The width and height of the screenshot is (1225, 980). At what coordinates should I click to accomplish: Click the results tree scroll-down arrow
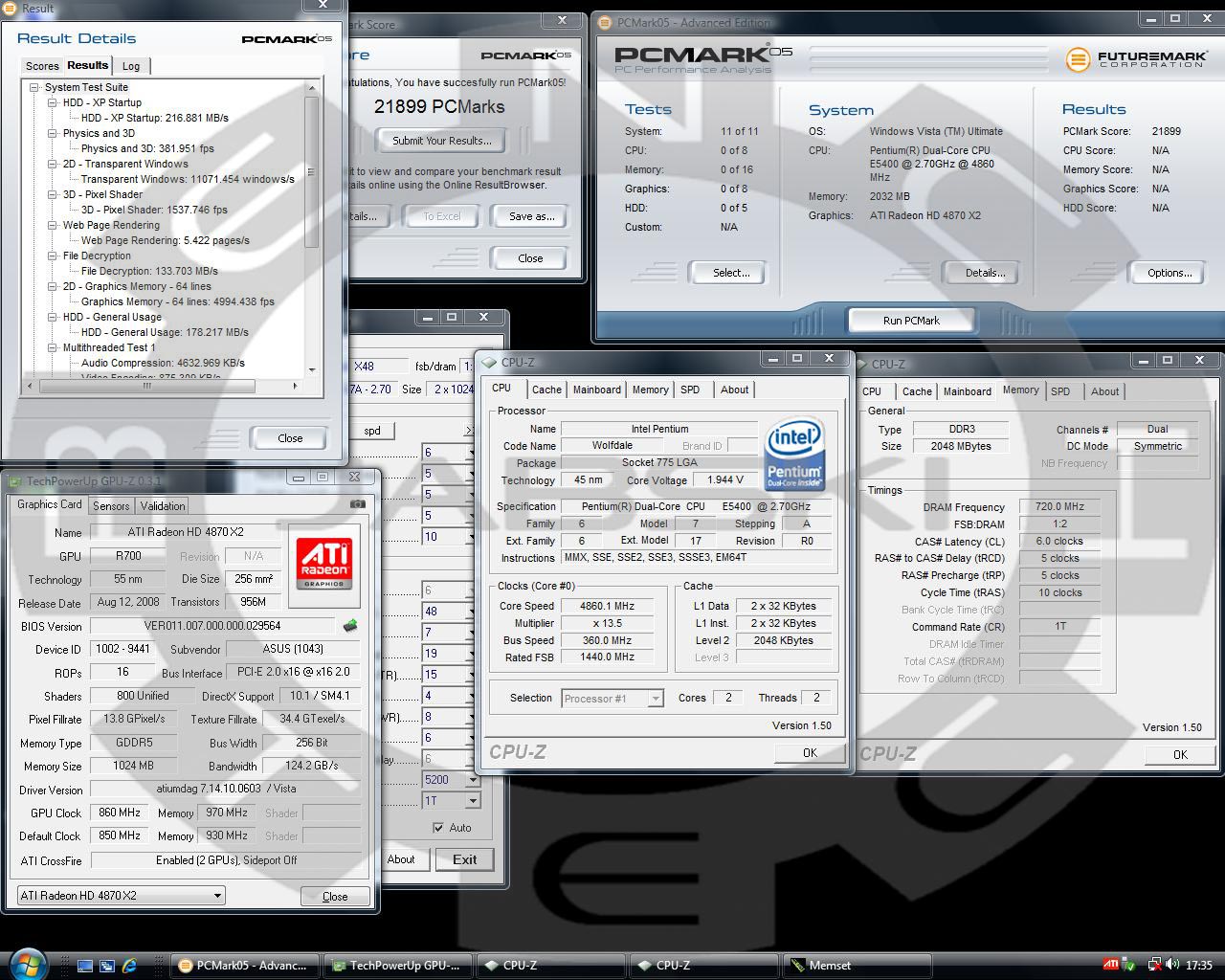click(x=312, y=370)
